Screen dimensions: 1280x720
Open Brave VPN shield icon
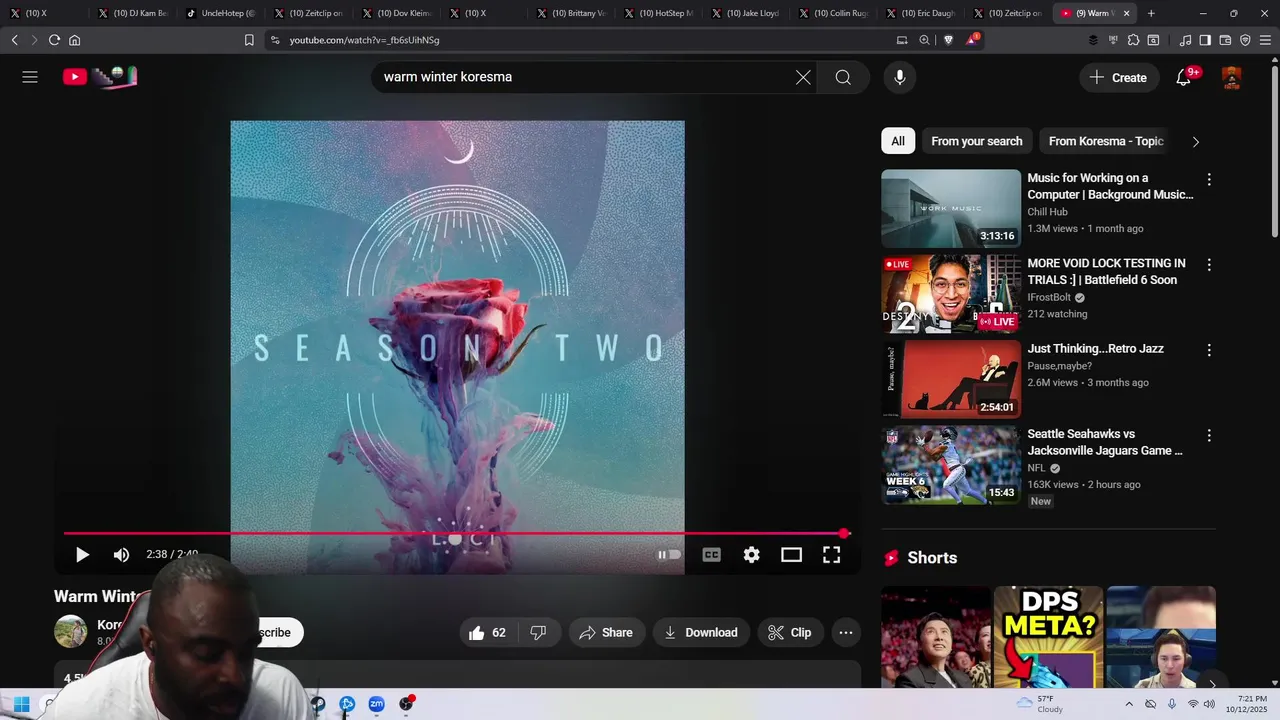(x=1245, y=40)
